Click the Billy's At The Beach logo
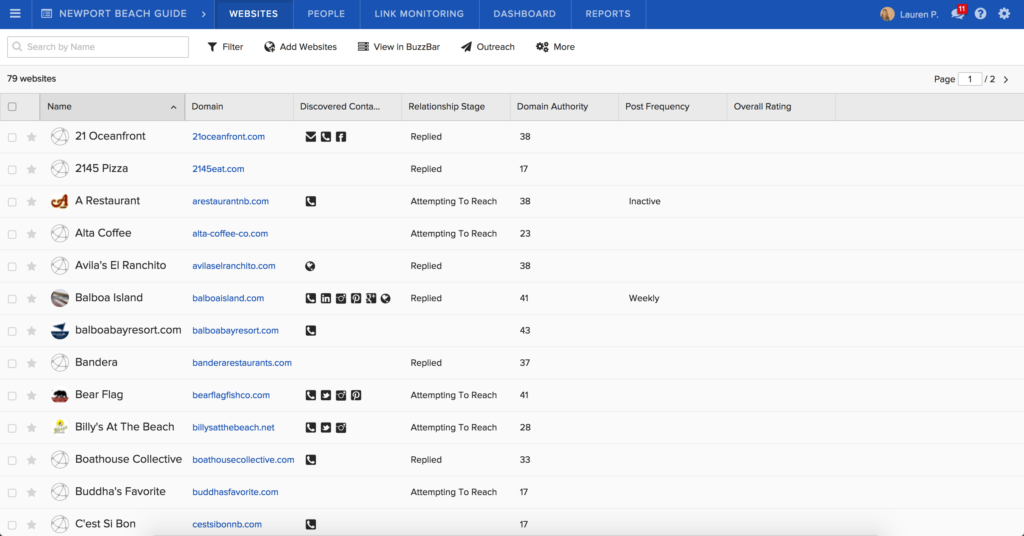Screen dimensions: 1024x536 click(59, 428)
